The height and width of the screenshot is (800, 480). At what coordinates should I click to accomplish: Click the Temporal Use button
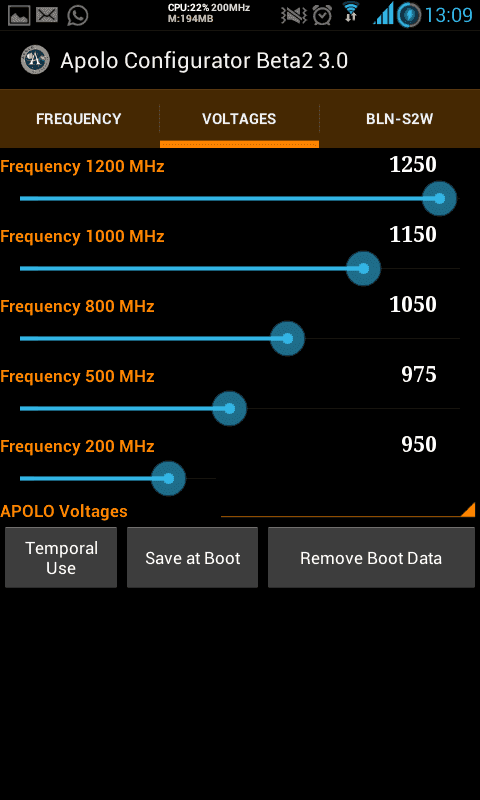(61, 558)
